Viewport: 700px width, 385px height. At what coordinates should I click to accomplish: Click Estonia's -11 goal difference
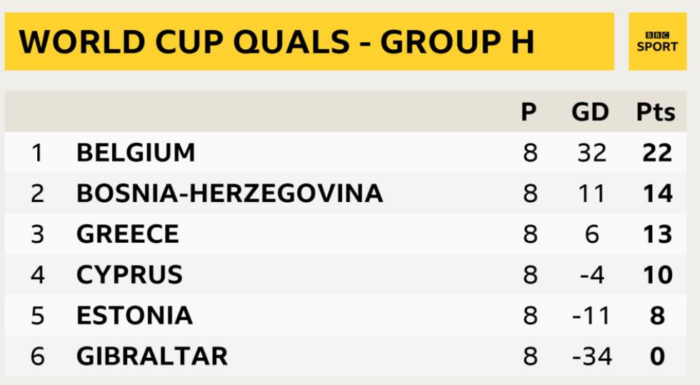click(x=592, y=316)
